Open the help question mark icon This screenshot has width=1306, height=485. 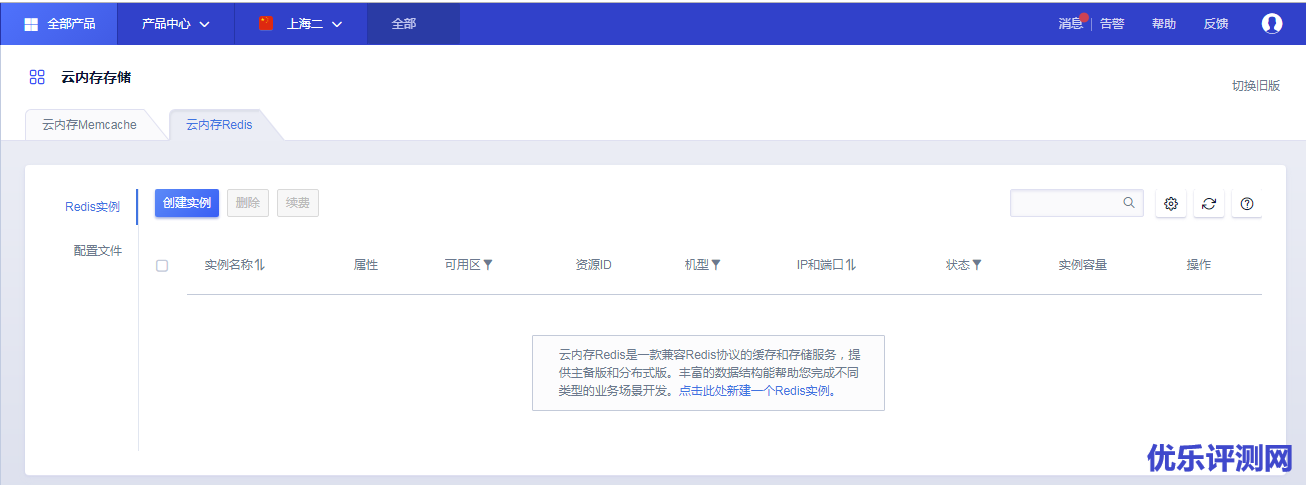tap(1247, 204)
